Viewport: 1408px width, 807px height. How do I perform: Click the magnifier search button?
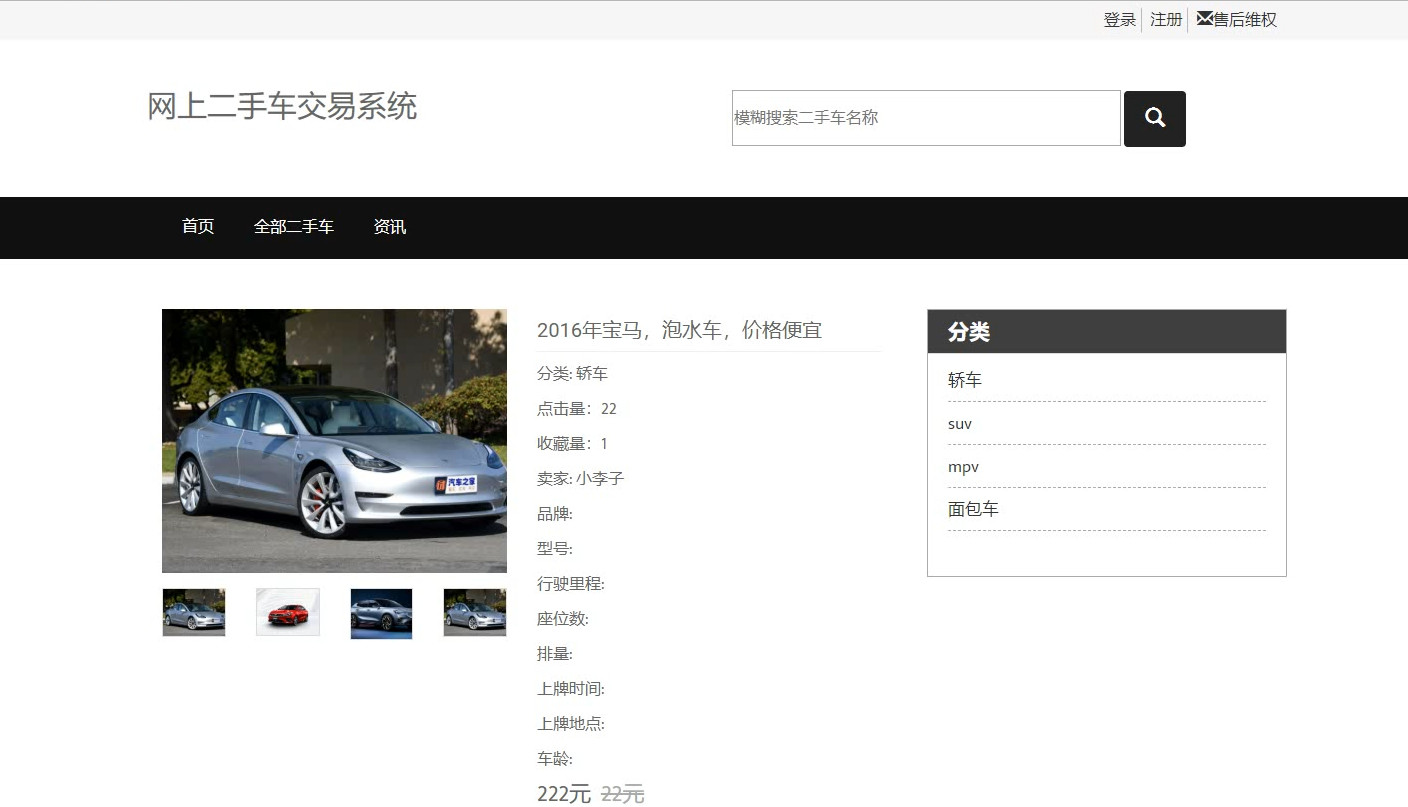(1155, 119)
